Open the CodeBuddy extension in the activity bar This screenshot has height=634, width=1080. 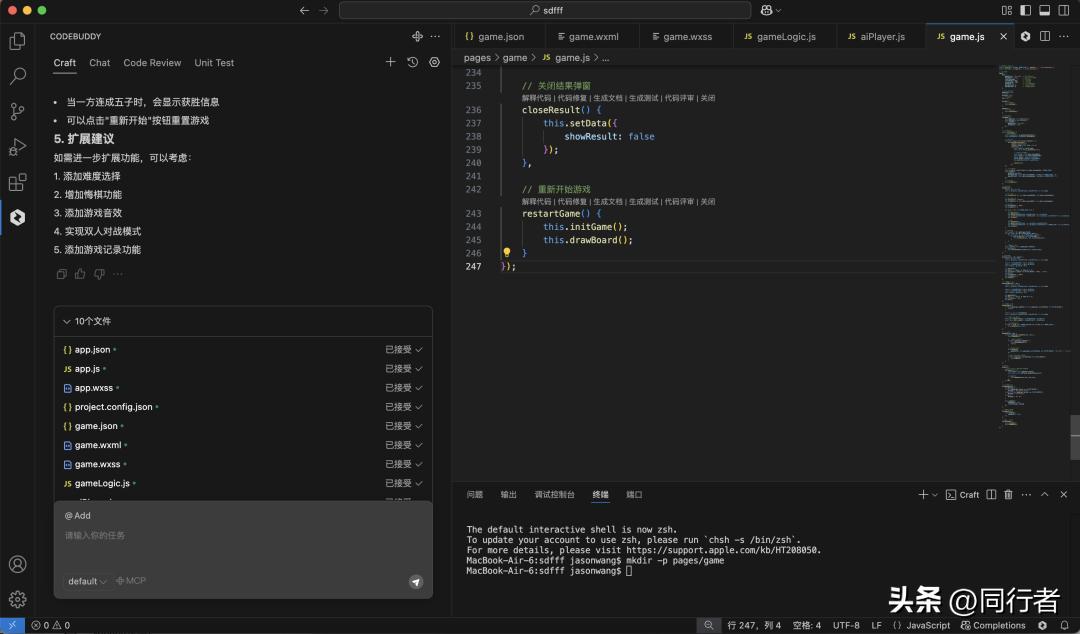(16, 214)
